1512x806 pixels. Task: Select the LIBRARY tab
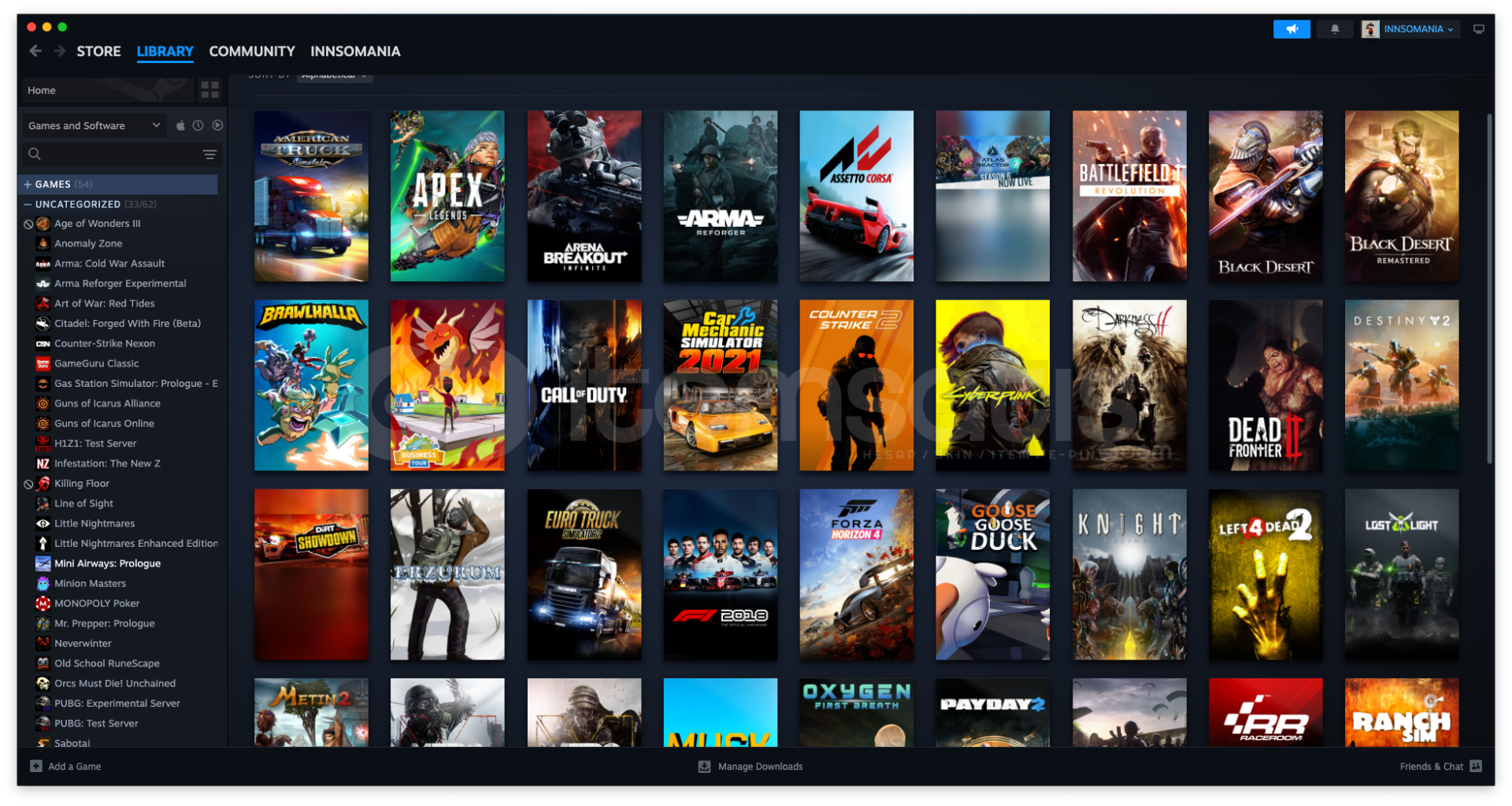pyautogui.click(x=165, y=51)
